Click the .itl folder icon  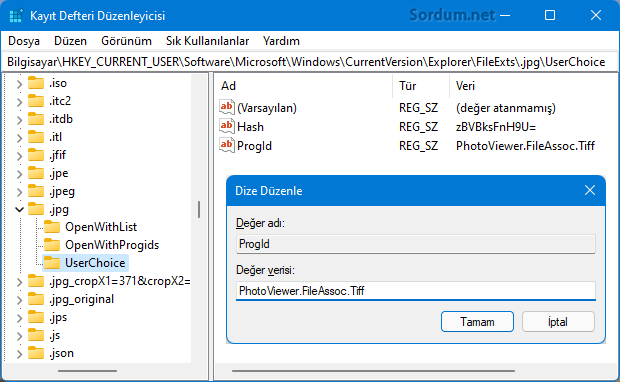point(36,137)
